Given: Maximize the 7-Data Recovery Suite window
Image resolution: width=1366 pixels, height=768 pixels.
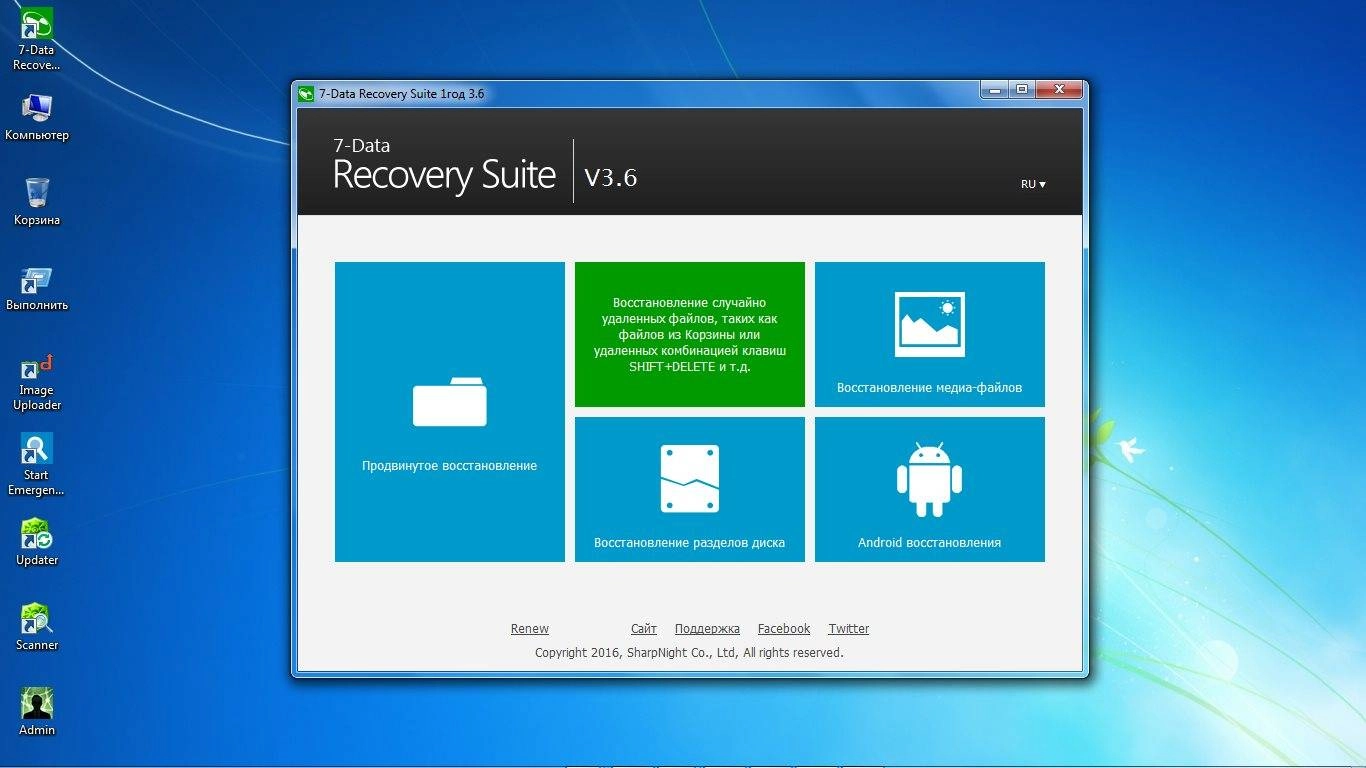Looking at the screenshot, I should tap(1021, 90).
